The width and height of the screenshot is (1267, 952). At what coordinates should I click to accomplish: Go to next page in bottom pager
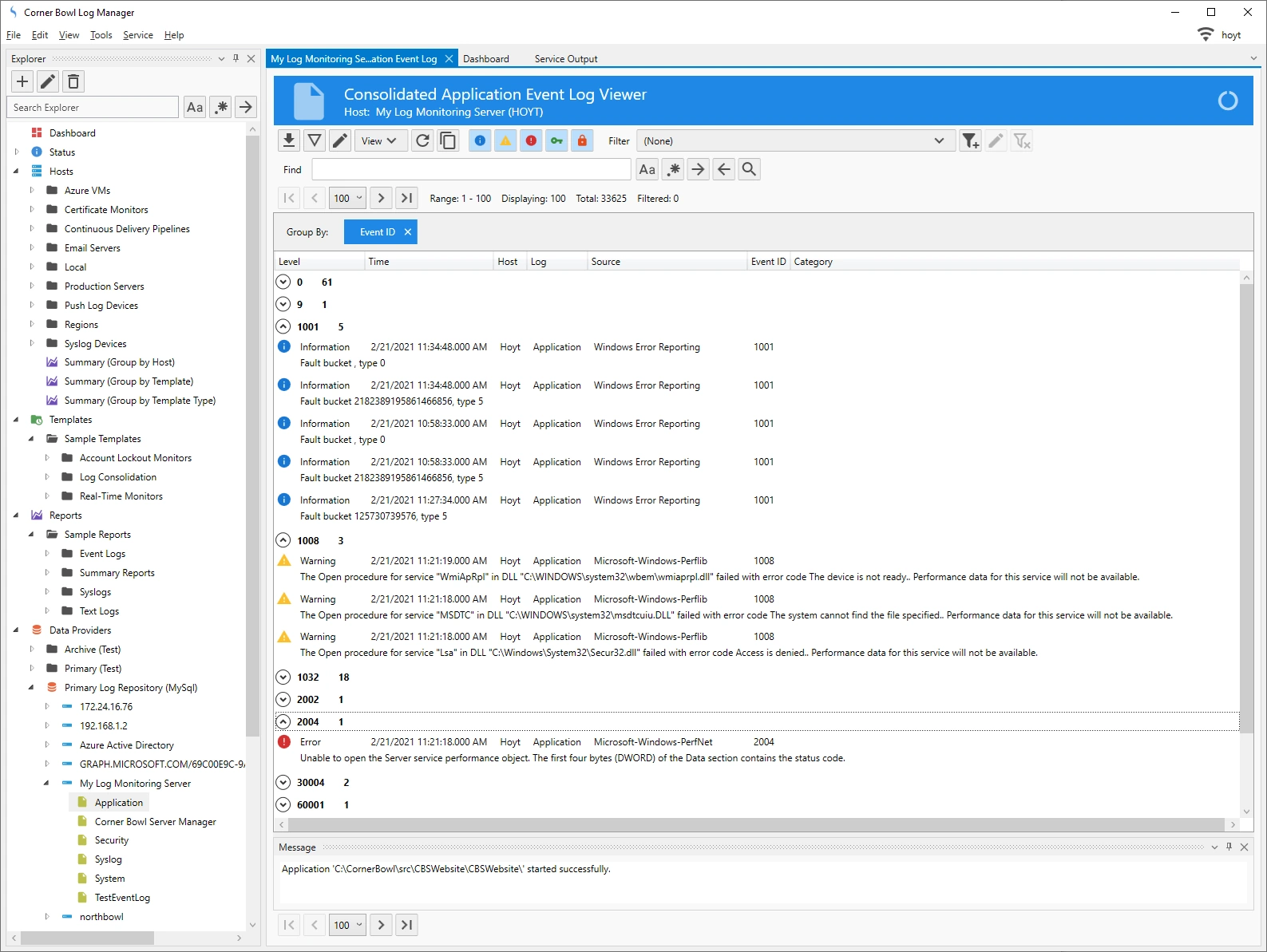click(x=381, y=925)
